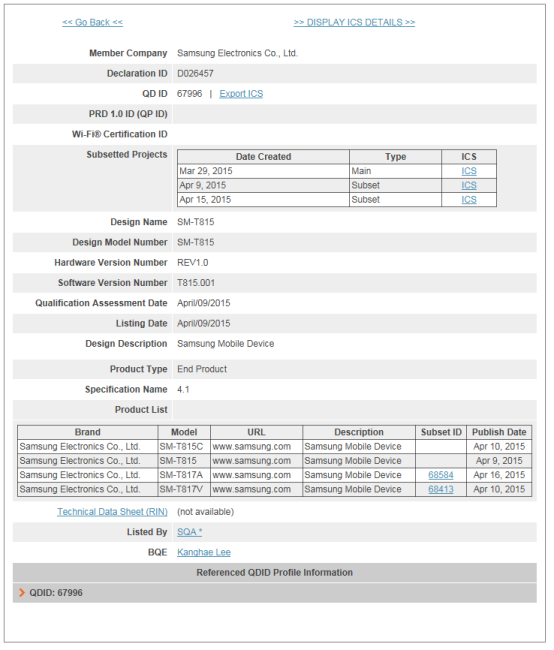Click the Publish Date column header
This screenshot has width=554, height=650.
click(499, 432)
